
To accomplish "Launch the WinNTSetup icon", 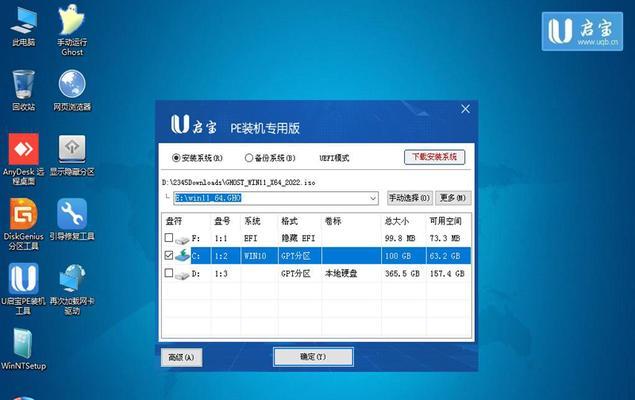I will (x=23, y=349).
